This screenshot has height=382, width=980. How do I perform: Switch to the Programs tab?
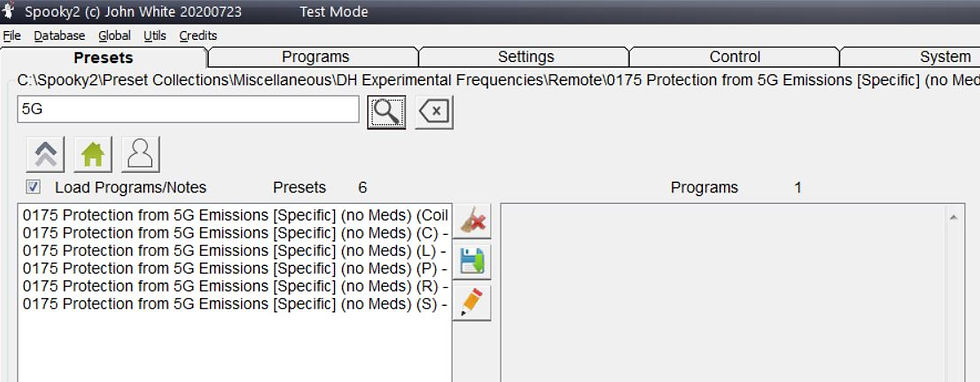pos(315,57)
